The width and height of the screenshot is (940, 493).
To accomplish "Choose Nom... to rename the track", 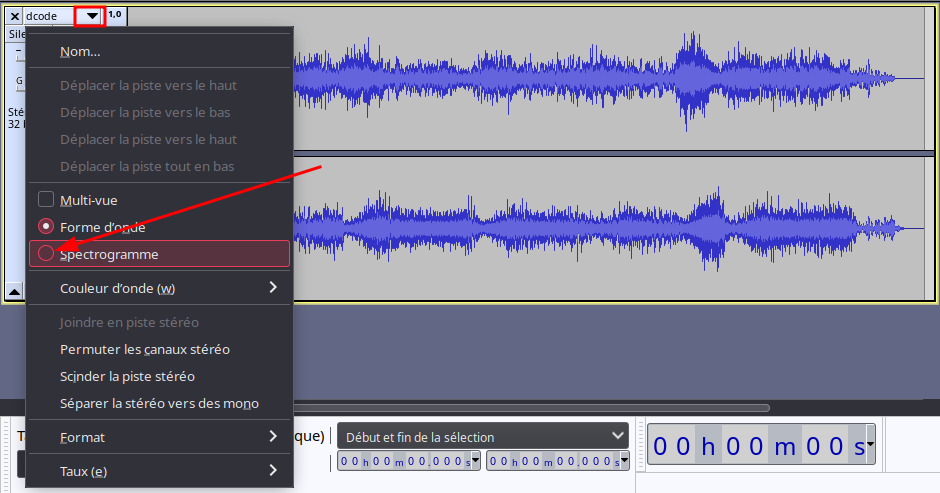I will tap(80, 52).
